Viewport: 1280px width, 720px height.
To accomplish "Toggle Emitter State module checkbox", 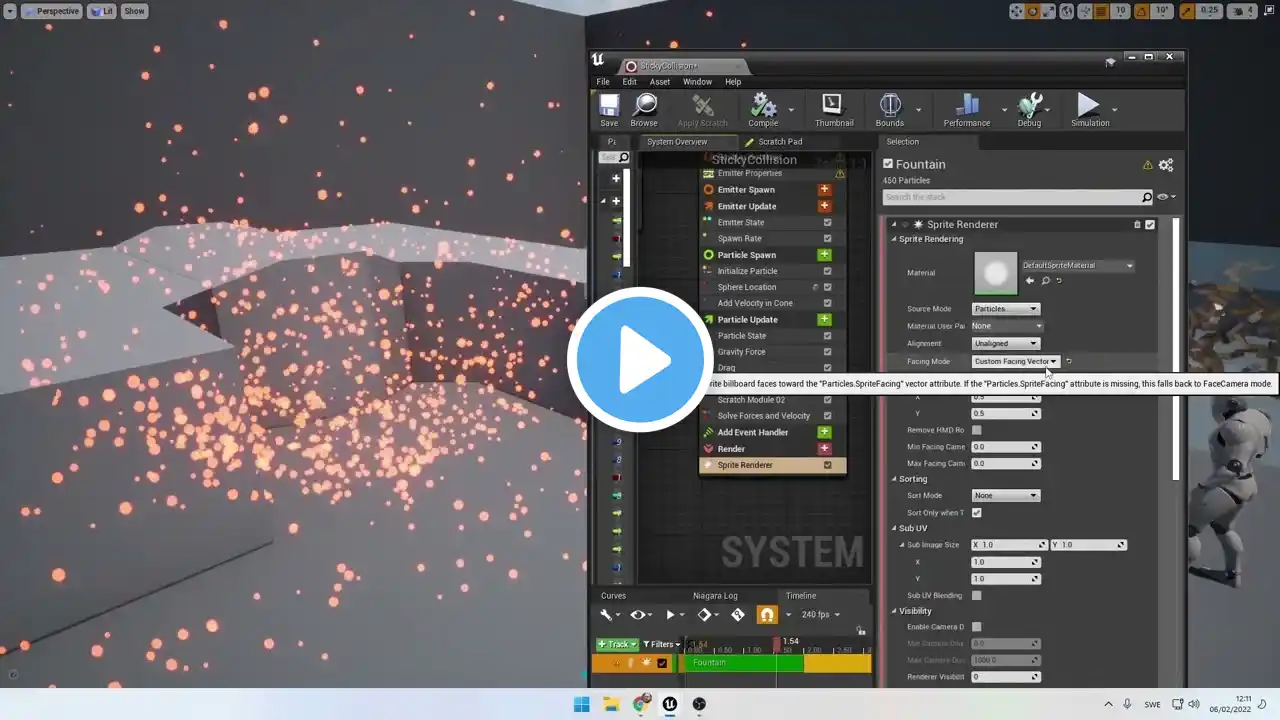I will coord(827,223).
